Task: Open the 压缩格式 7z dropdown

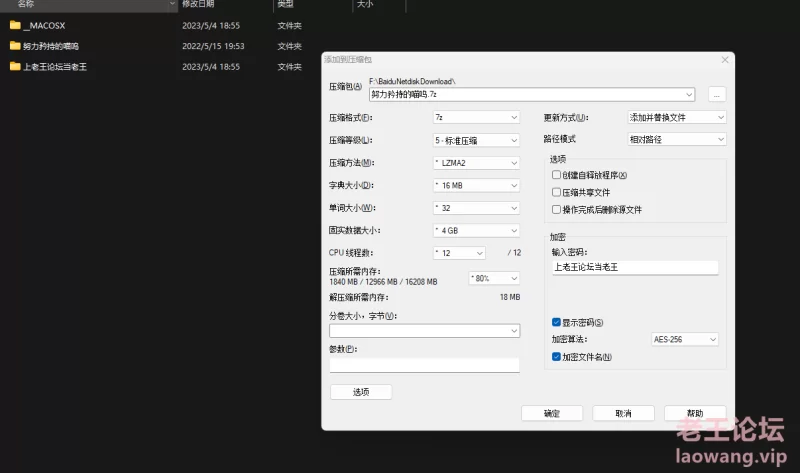Action: tap(476, 117)
